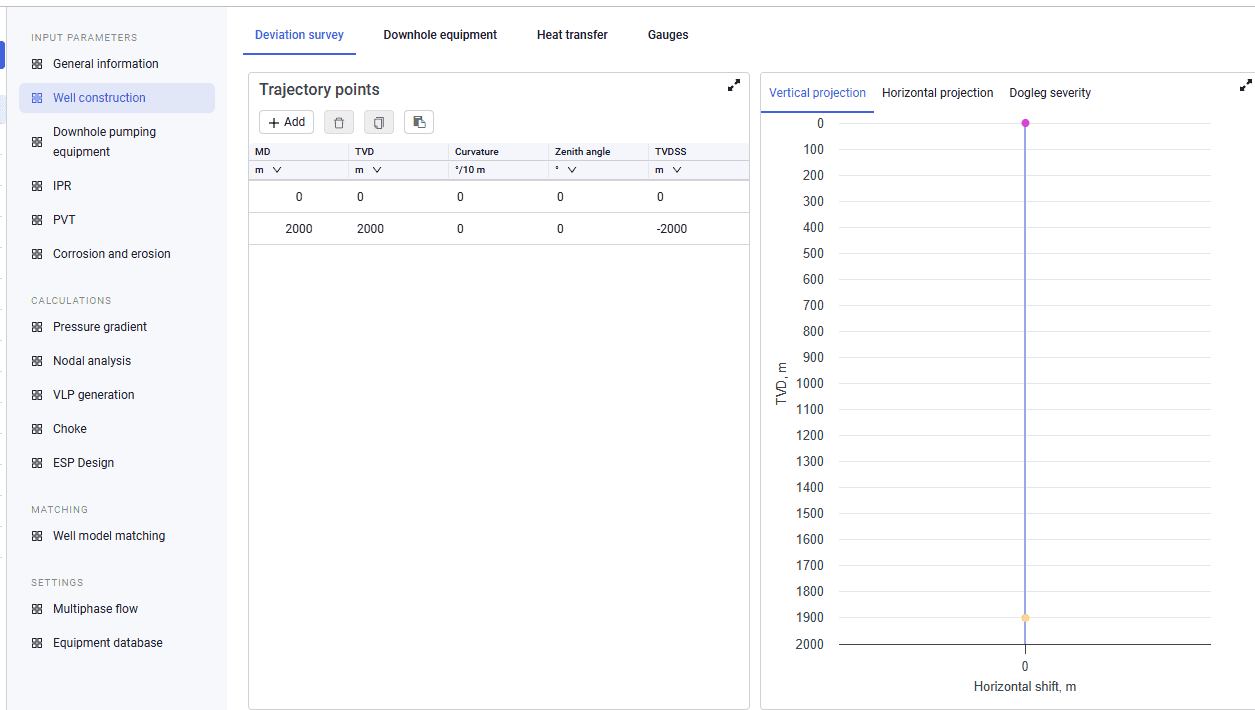This screenshot has width=1255, height=710.
Task: Select the Vertical projection chart tab
Action: [x=817, y=93]
